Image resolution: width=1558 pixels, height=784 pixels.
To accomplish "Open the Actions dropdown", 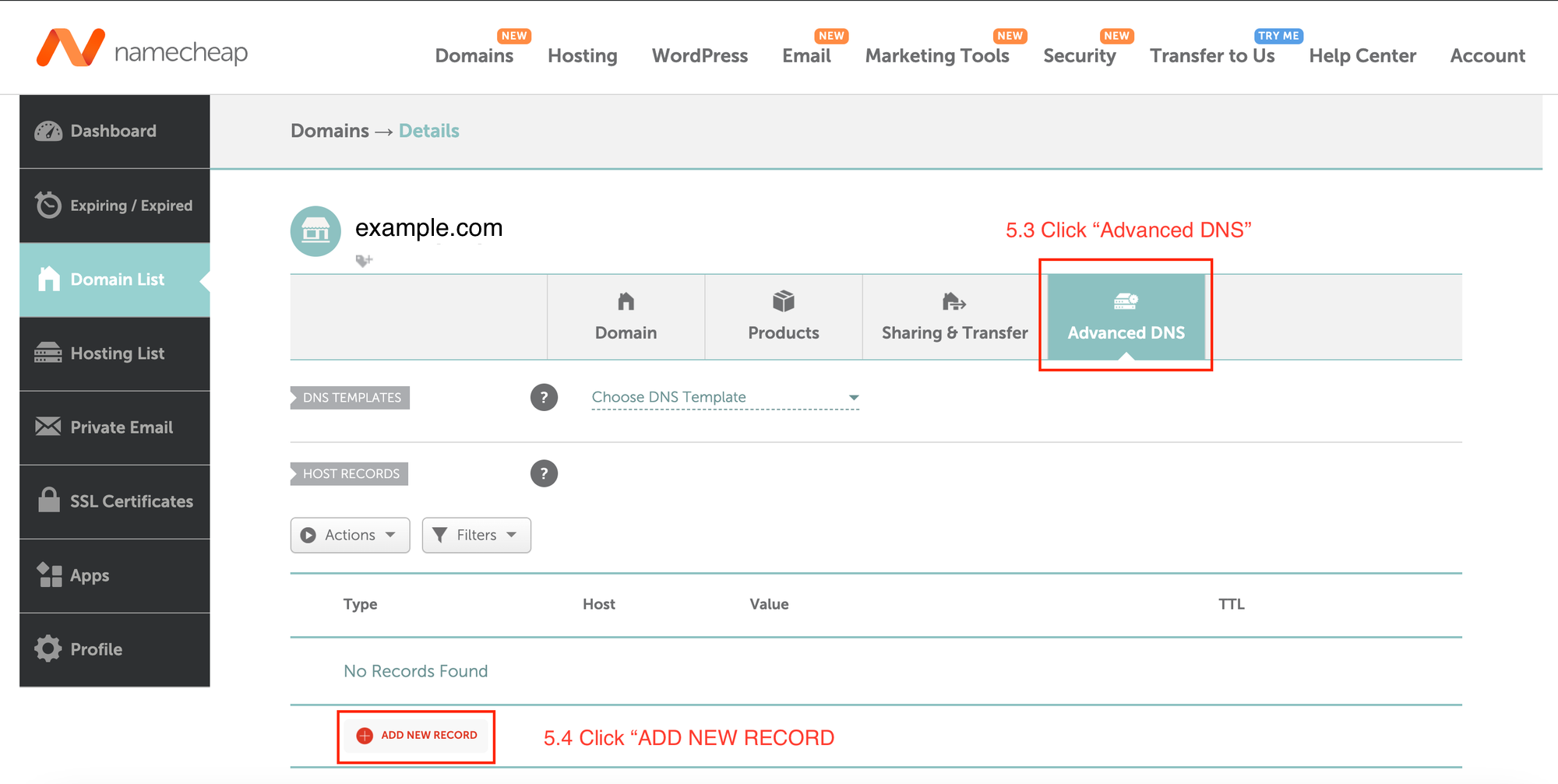I will click(x=350, y=535).
